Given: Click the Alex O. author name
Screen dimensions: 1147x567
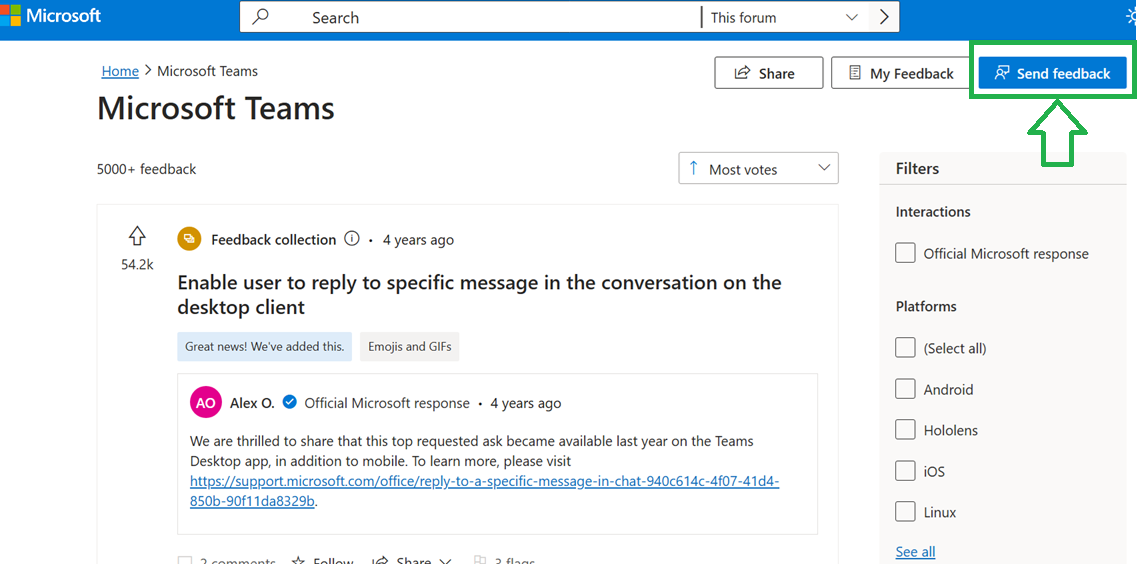Looking at the screenshot, I should [x=252, y=403].
